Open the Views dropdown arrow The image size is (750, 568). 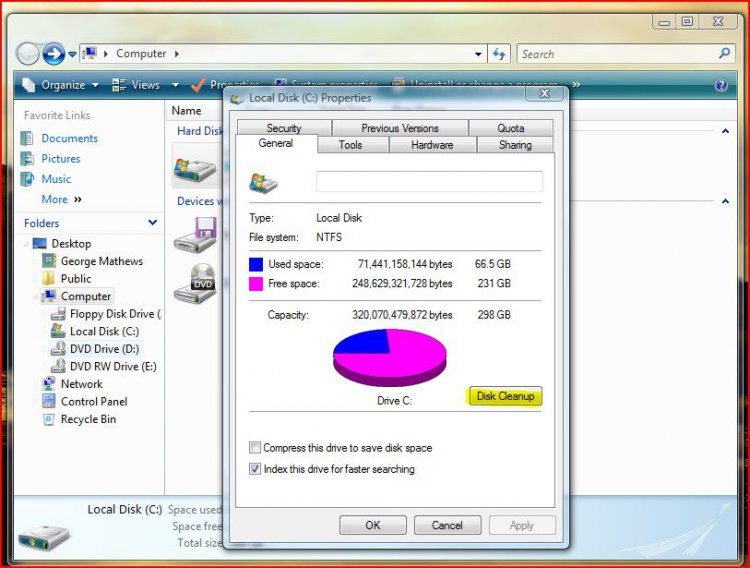(176, 85)
